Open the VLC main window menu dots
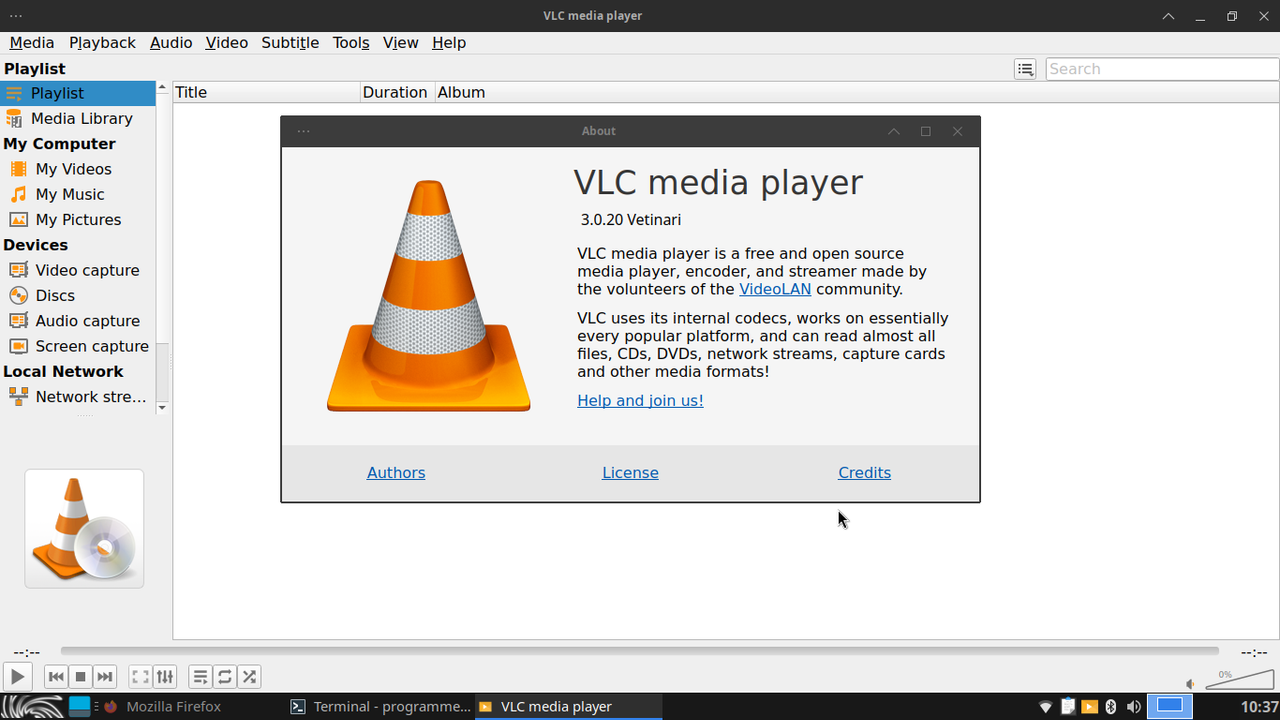Viewport: 1280px width, 720px height. coord(16,16)
